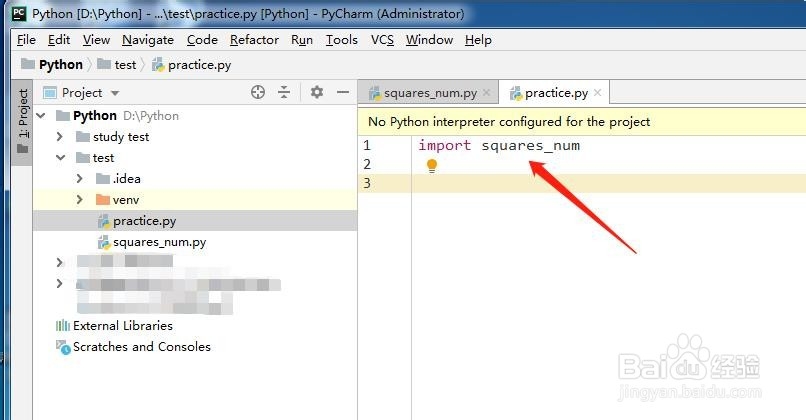Select the venv folder row
806x420 pixels.
[195, 200]
